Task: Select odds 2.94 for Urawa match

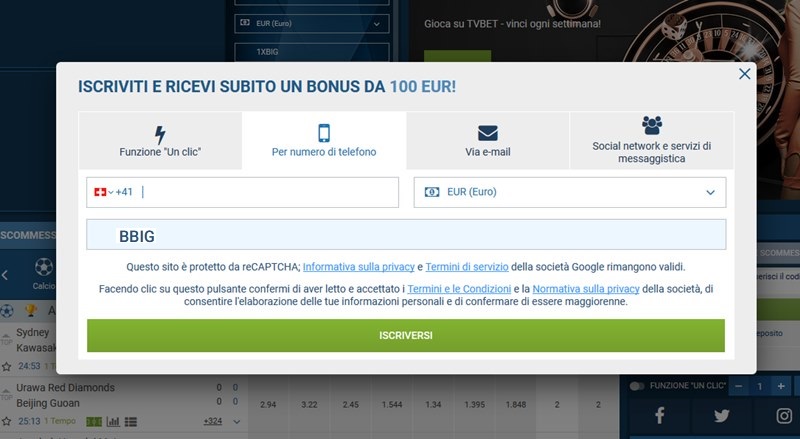Action: pyautogui.click(x=268, y=404)
